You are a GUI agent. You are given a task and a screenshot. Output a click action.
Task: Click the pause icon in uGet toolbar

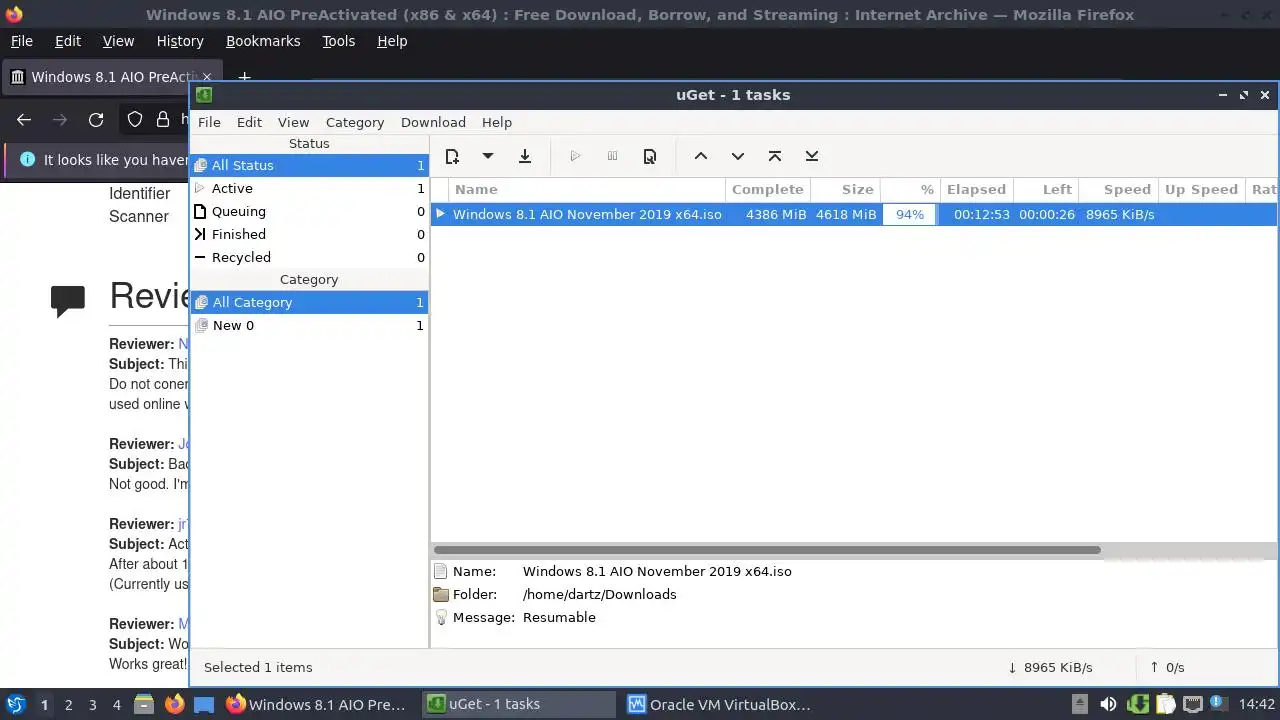pyautogui.click(x=613, y=156)
